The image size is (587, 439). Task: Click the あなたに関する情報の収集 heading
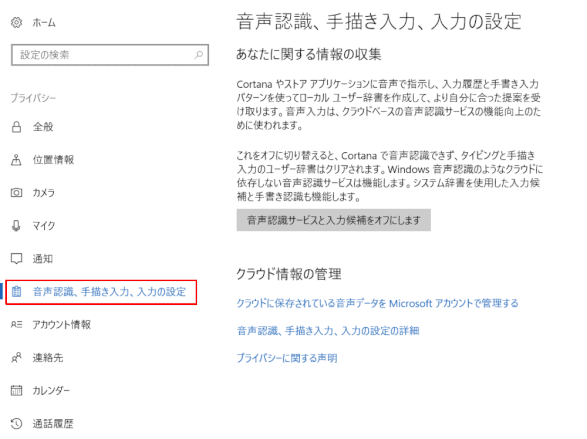pyautogui.click(x=309, y=55)
